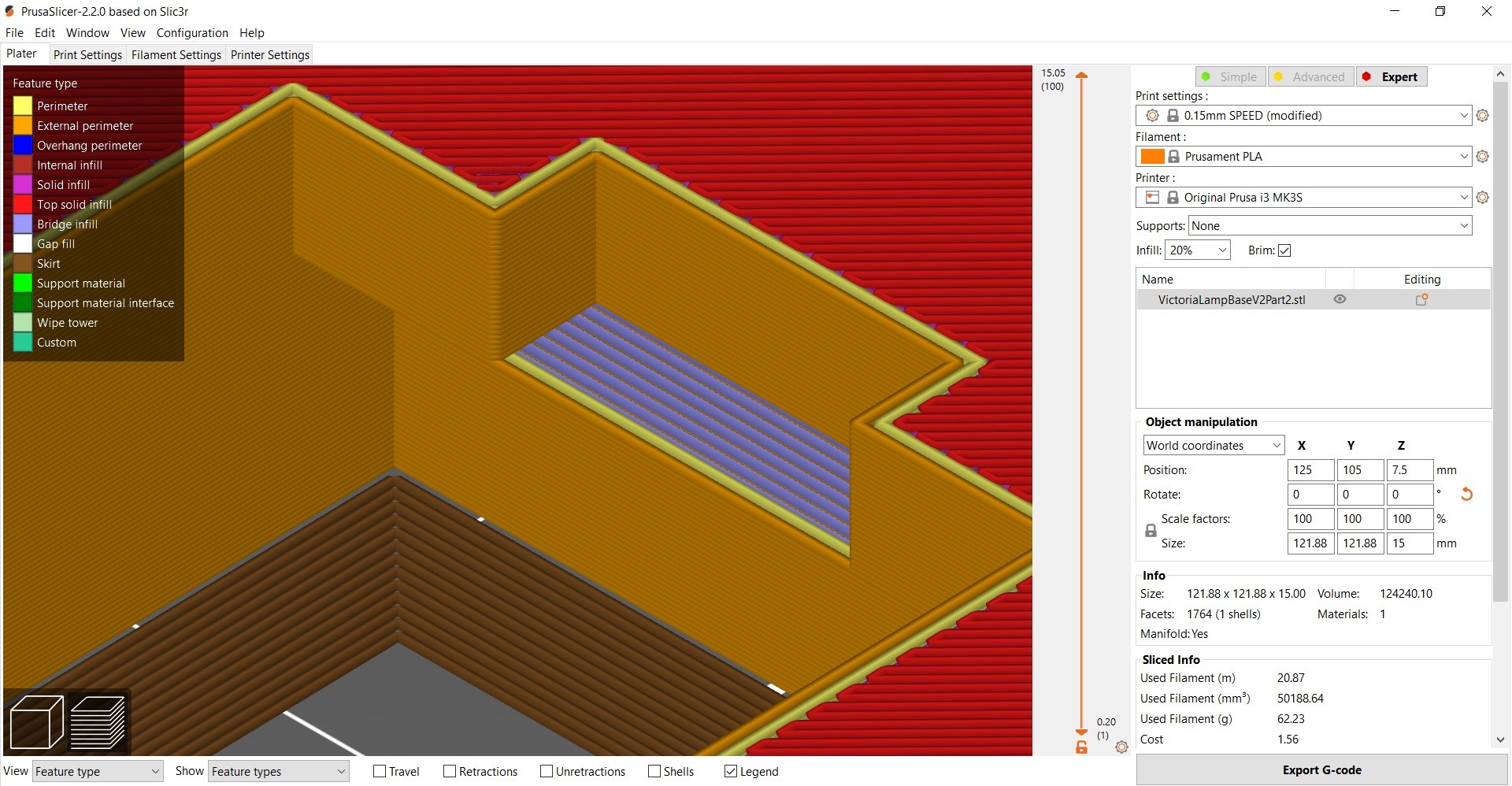This screenshot has height=786, width=1512.
Task: Open filament settings gear icon
Action: (1482, 157)
